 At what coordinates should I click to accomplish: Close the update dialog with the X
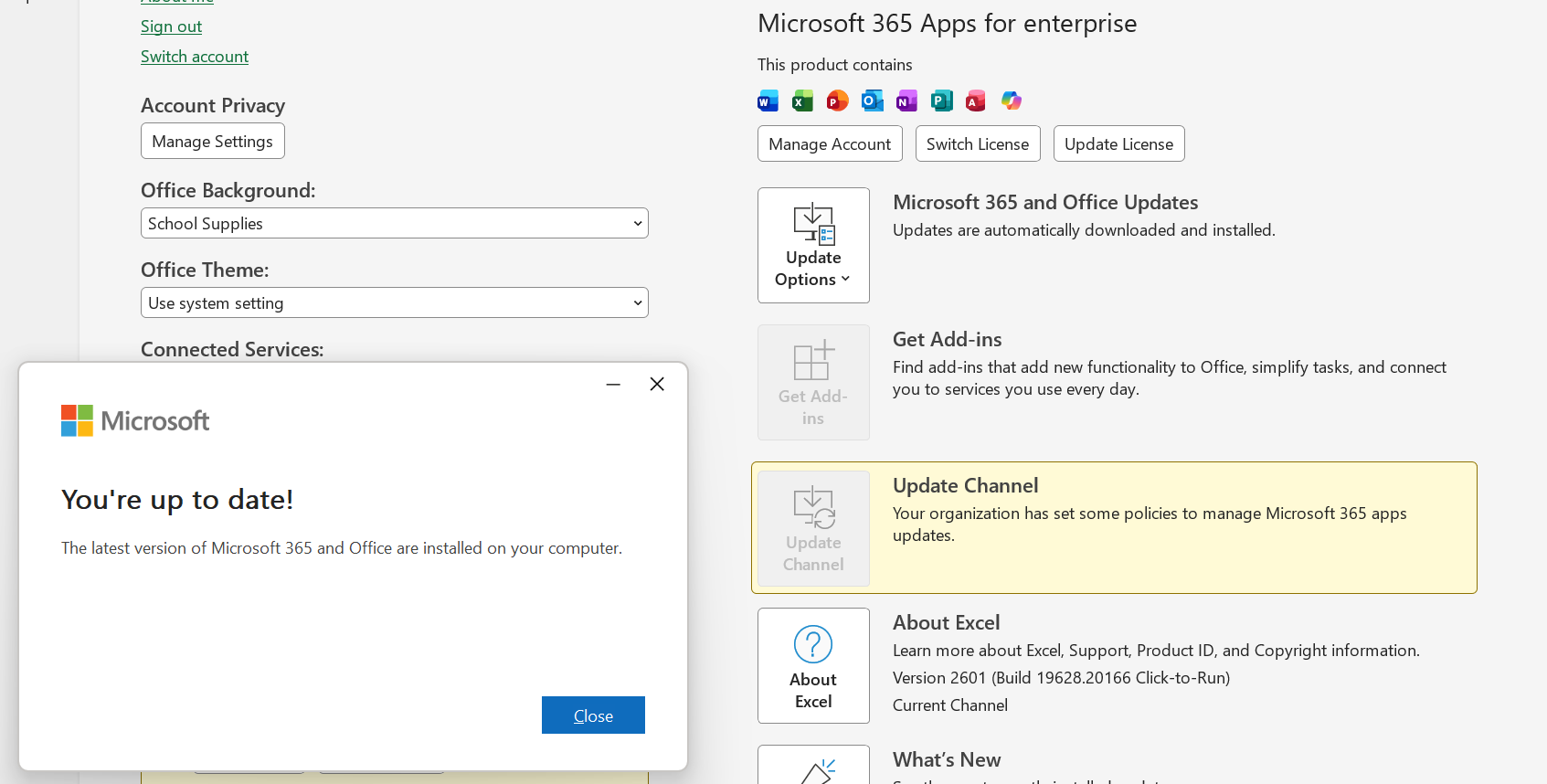pyautogui.click(x=657, y=384)
